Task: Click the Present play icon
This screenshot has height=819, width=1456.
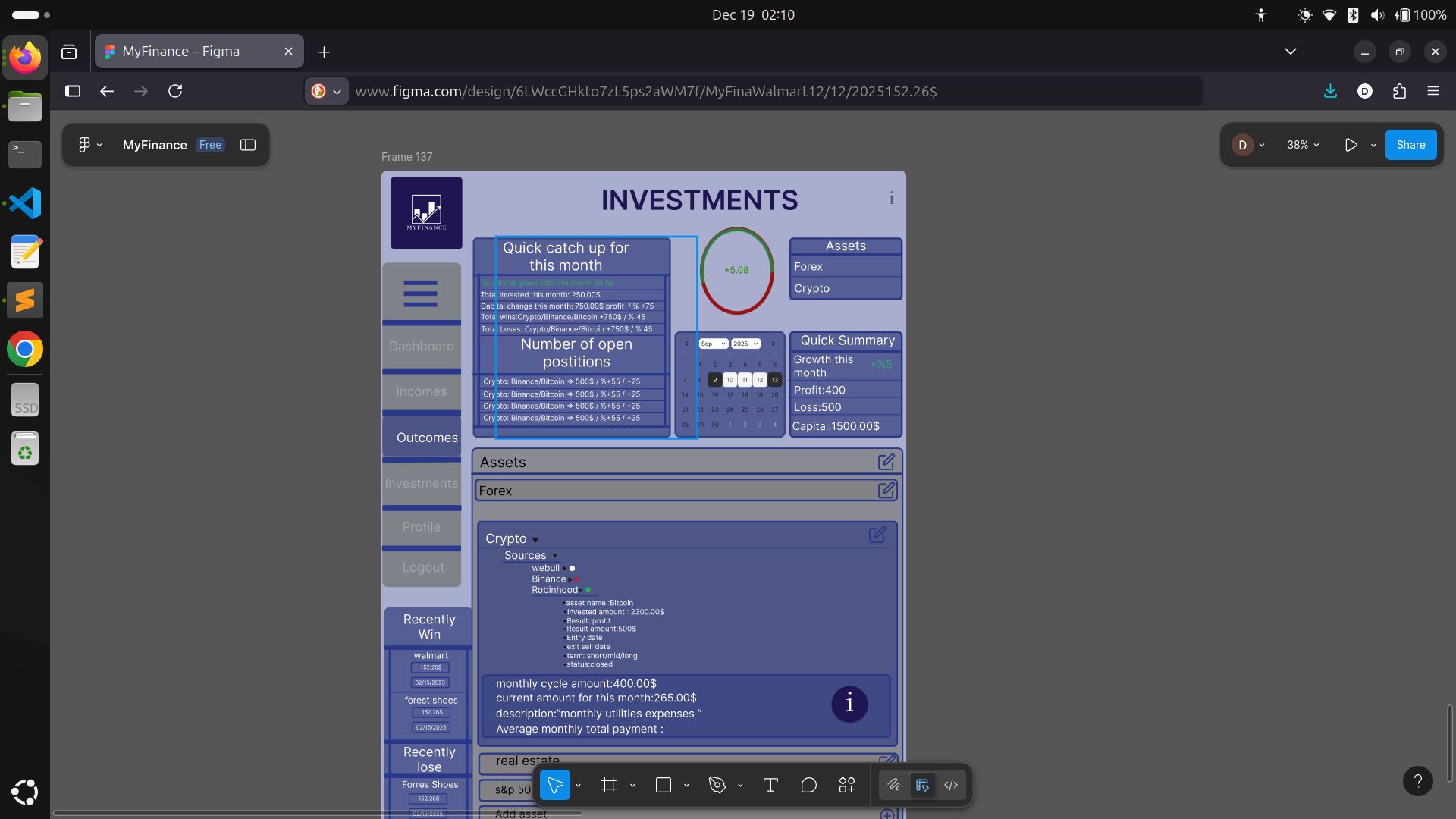Action: click(x=1351, y=145)
